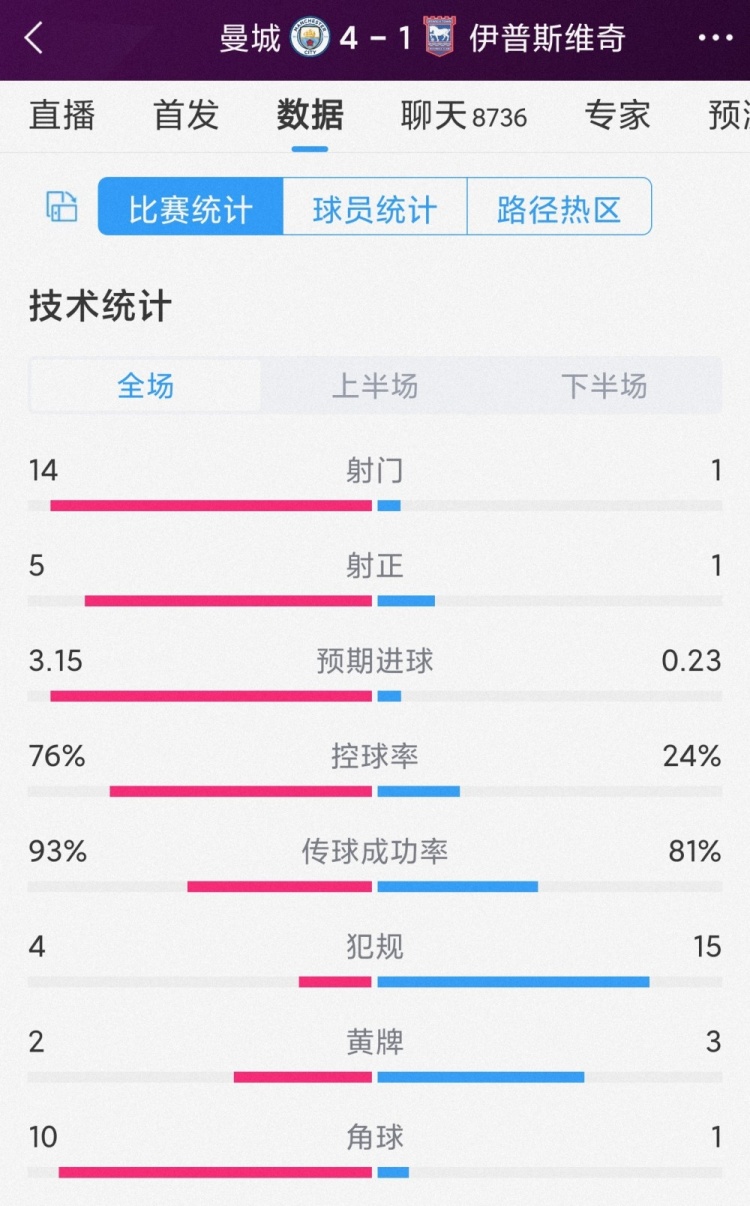Select the 球员统计 segment
This screenshot has width=750, height=1206.
[375, 207]
